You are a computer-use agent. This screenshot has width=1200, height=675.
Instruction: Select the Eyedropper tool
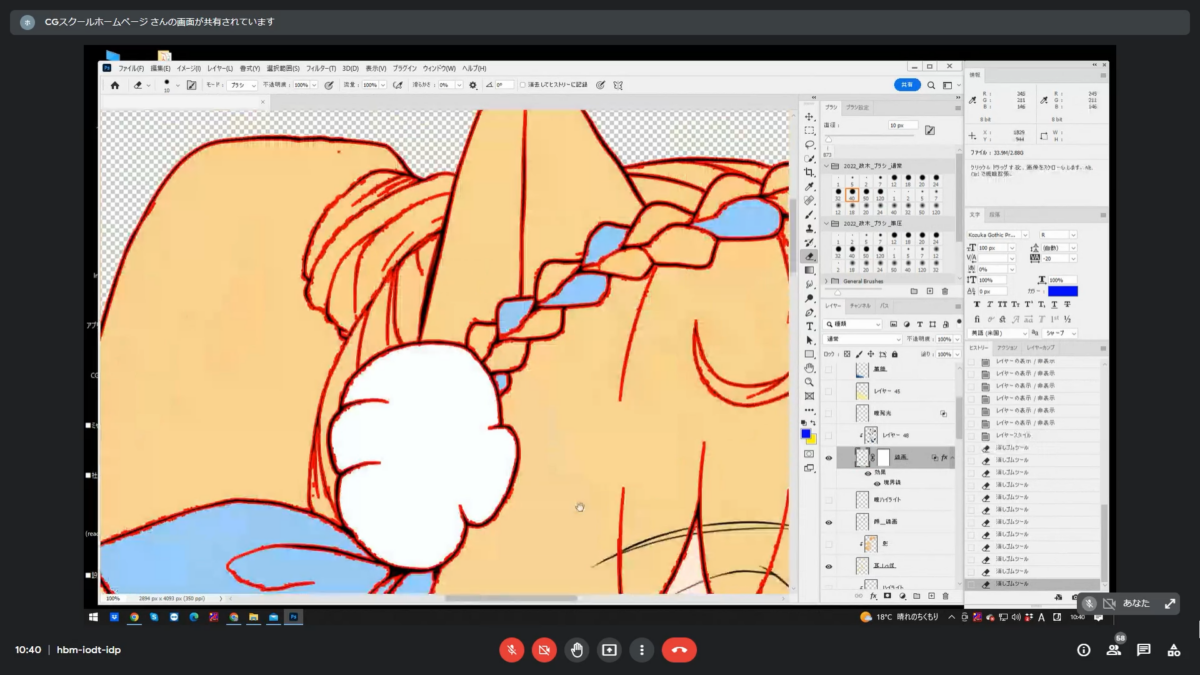809,186
